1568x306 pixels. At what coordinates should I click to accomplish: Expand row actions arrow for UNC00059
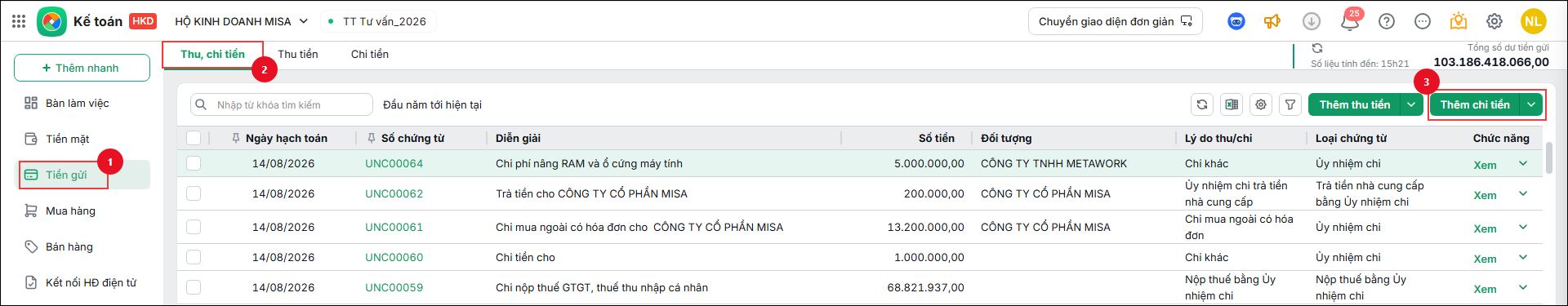pos(1523,287)
